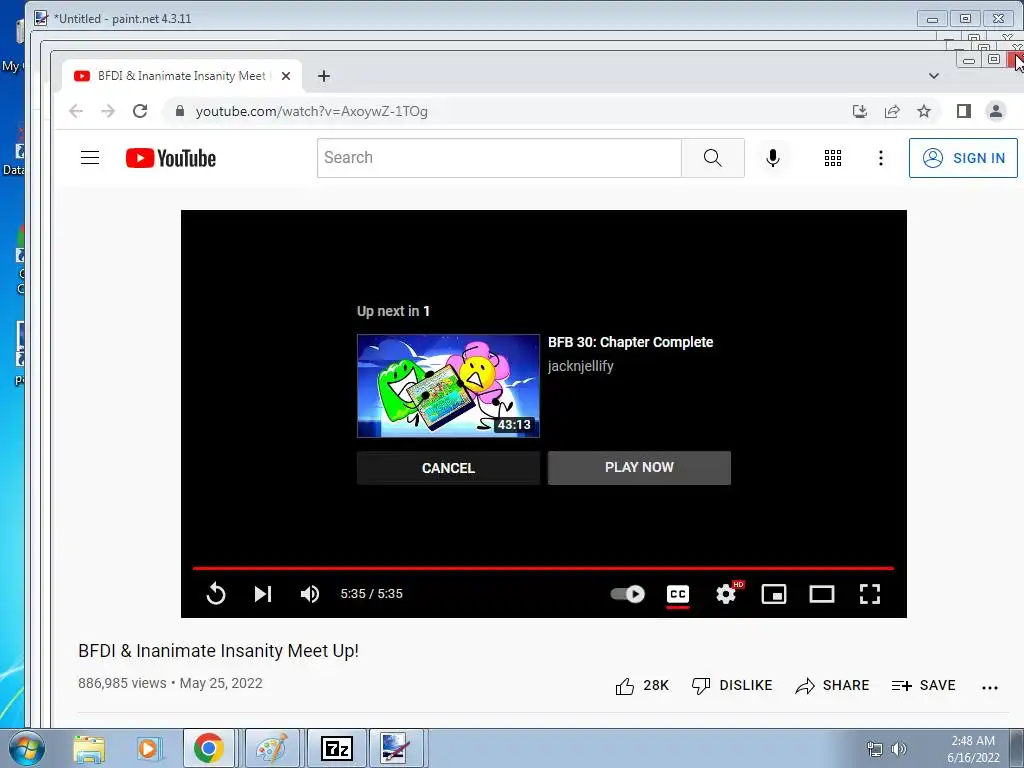Open the network tray icon
The width and height of the screenshot is (1024, 768).
(874, 749)
